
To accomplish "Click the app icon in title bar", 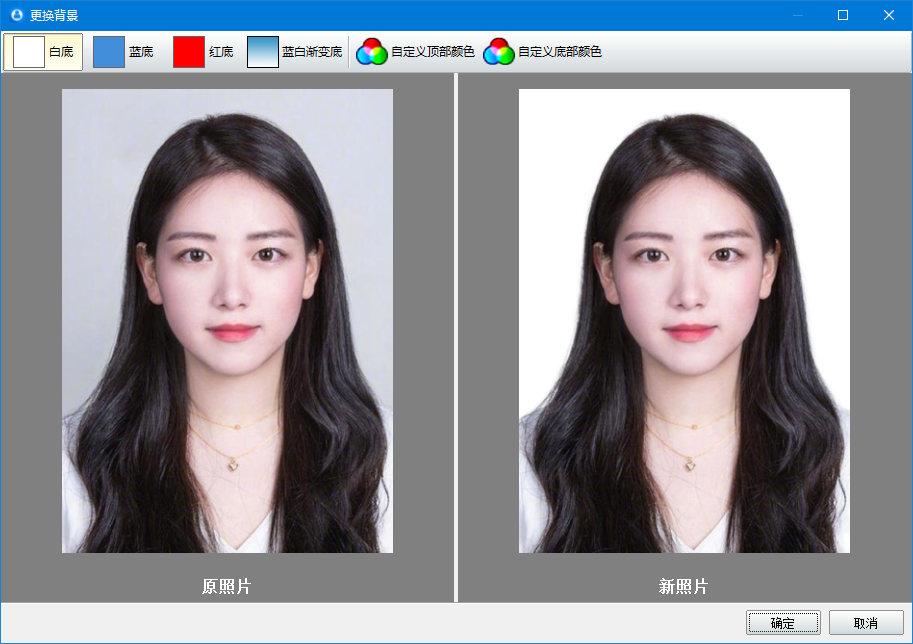I will tap(17, 15).
